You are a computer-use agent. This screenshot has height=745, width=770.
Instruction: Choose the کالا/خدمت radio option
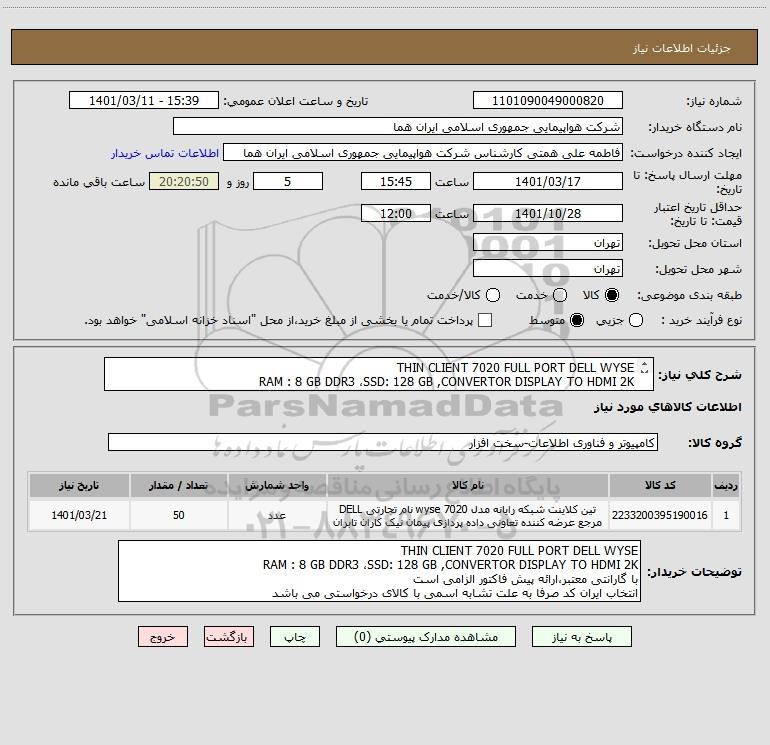pyautogui.click(x=493, y=295)
